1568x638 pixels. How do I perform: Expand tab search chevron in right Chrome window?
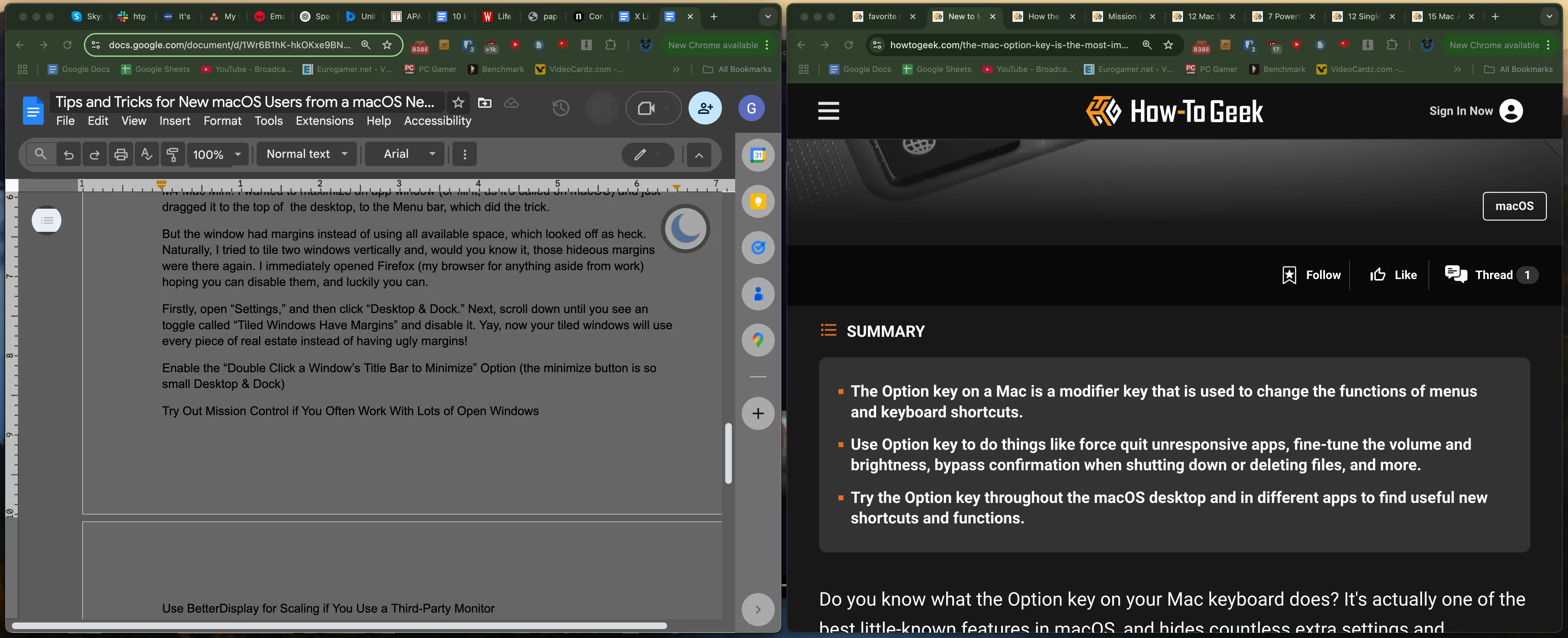[1549, 17]
